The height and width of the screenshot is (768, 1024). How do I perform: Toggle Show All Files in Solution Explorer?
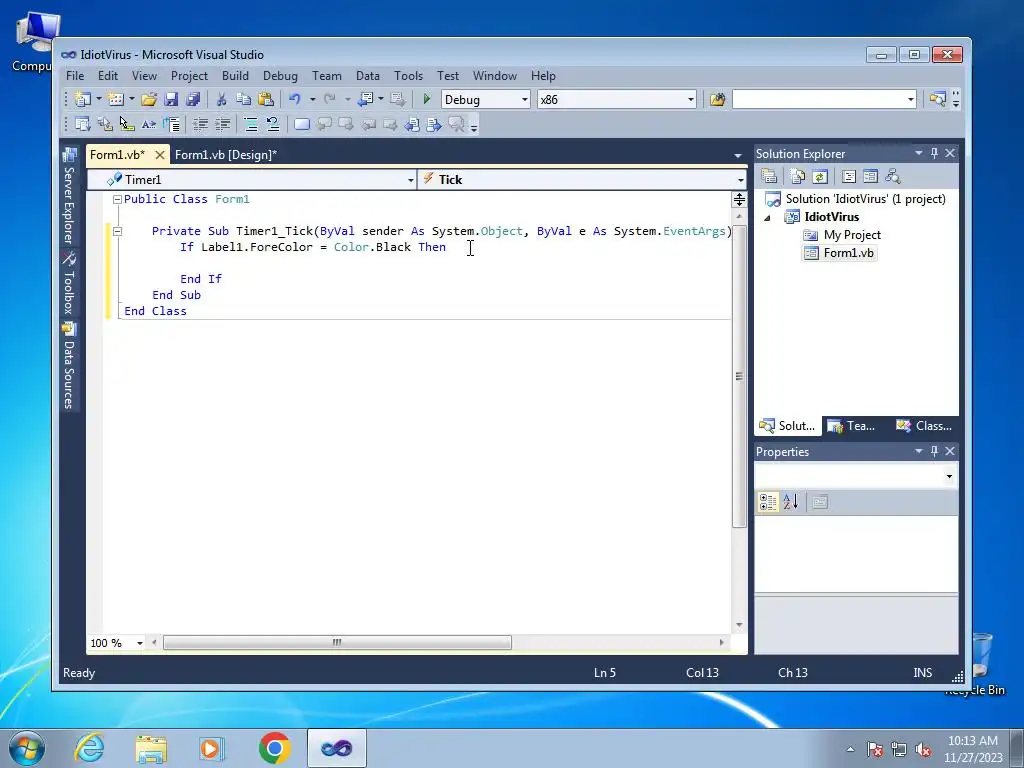pyautogui.click(x=798, y=176)
